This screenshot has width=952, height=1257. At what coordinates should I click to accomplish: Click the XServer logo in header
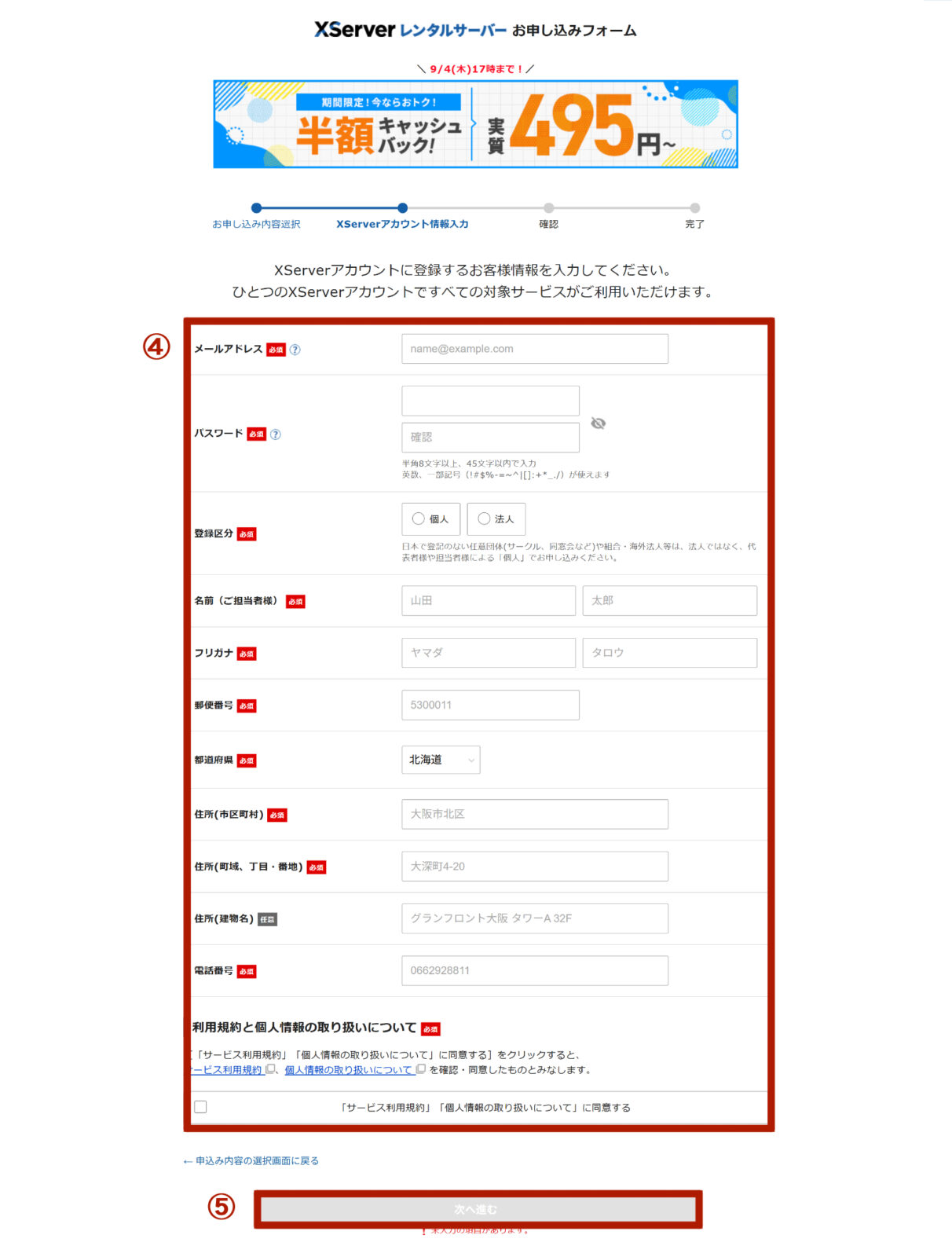354,30
